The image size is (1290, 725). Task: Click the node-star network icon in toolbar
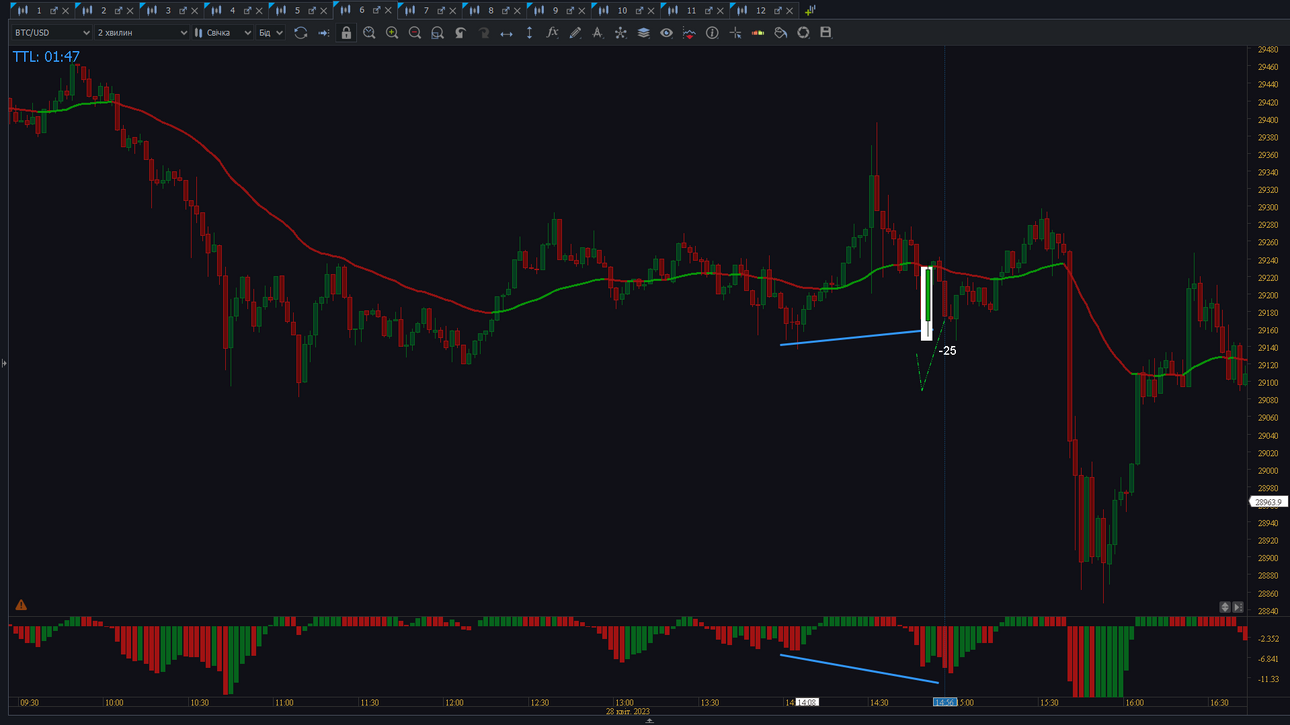620,33
